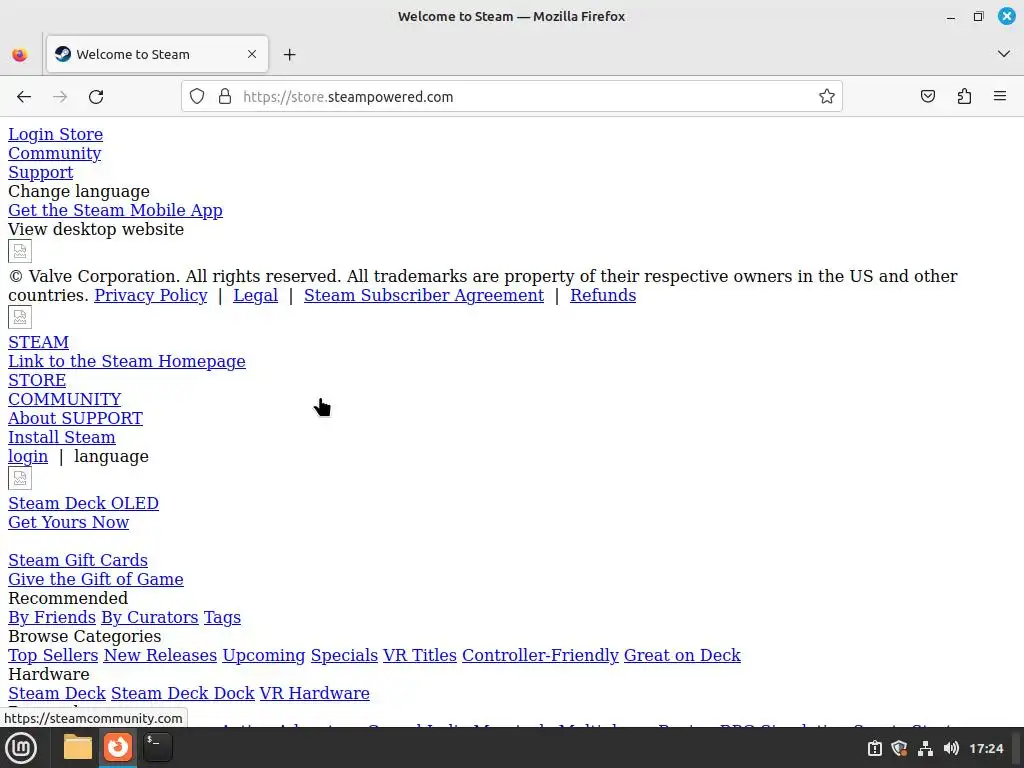This screenshot has width=1024, height=768.
Task: Open Give the Gift of Game
Action: (96, 579)
